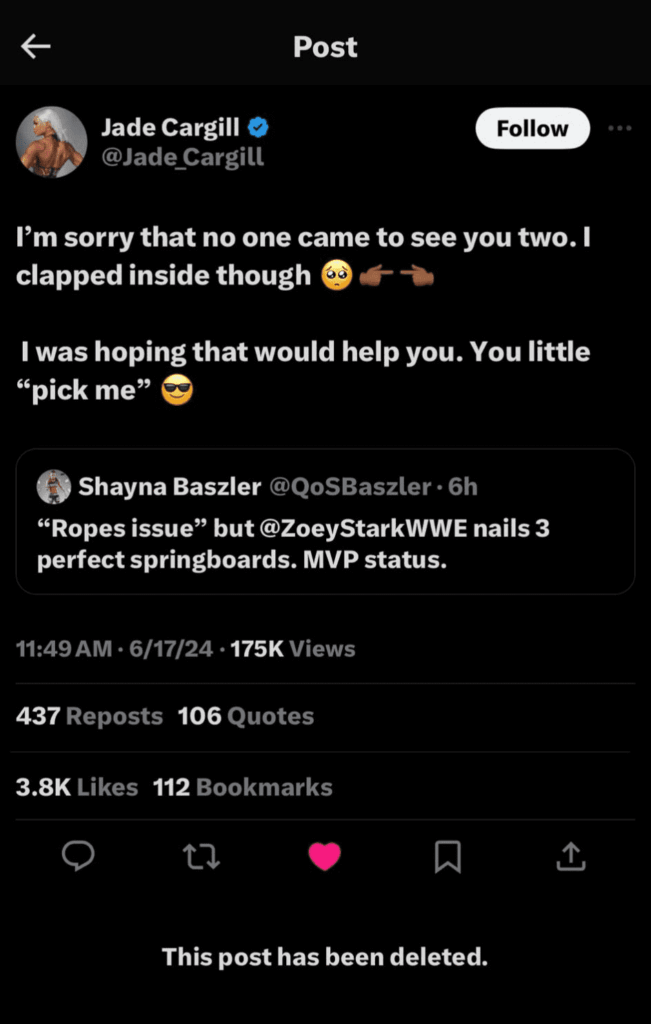The height and width of the screenshot is (1024, 651).
Task: Click Jade Cargill's verified badge
Action: click(x=260, y=127)
